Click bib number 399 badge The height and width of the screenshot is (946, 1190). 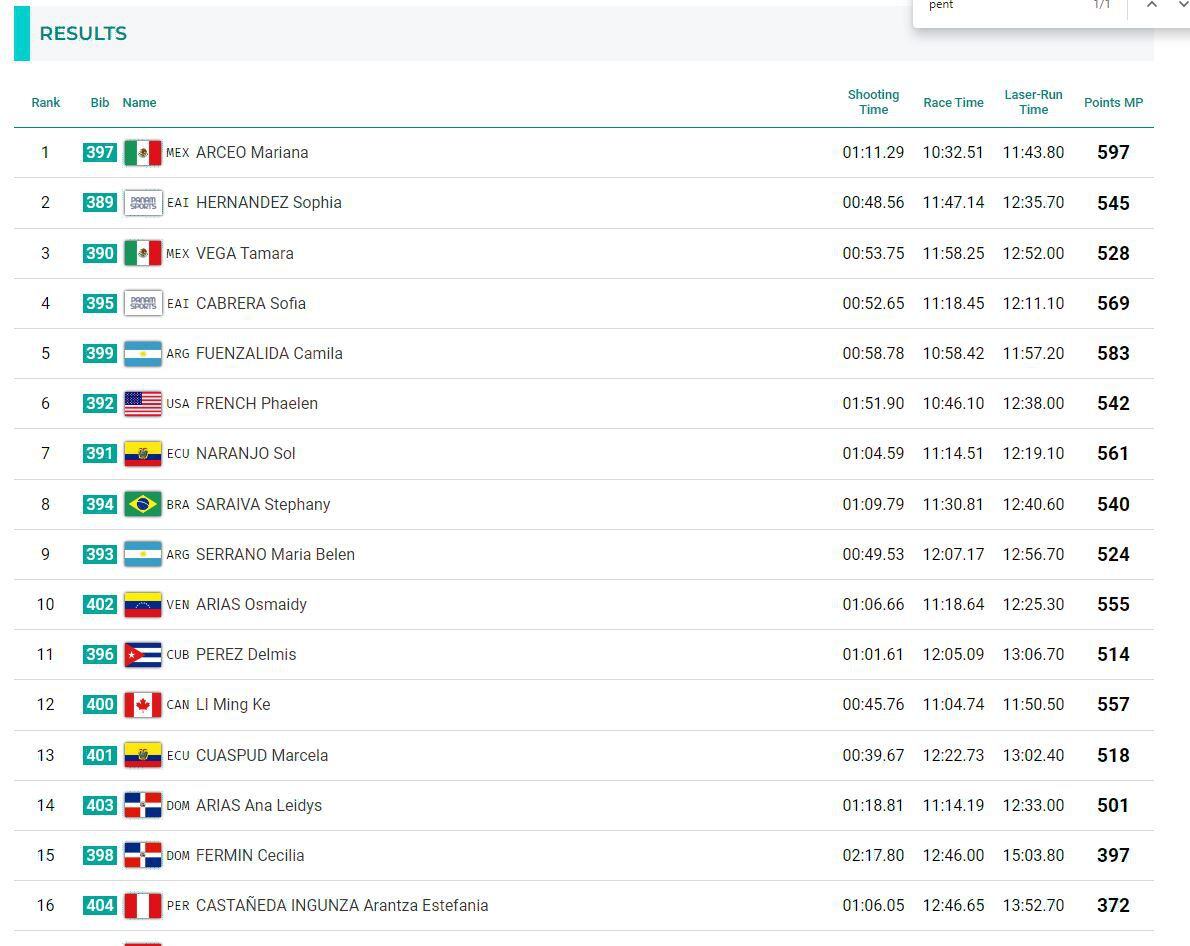tap(99, 353)
